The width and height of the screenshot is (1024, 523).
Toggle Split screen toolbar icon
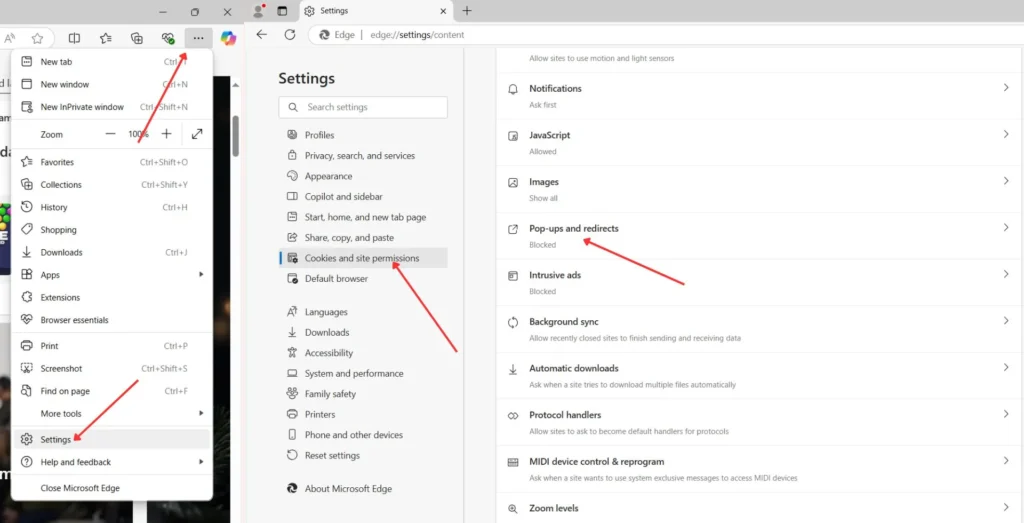coord(74,39)
